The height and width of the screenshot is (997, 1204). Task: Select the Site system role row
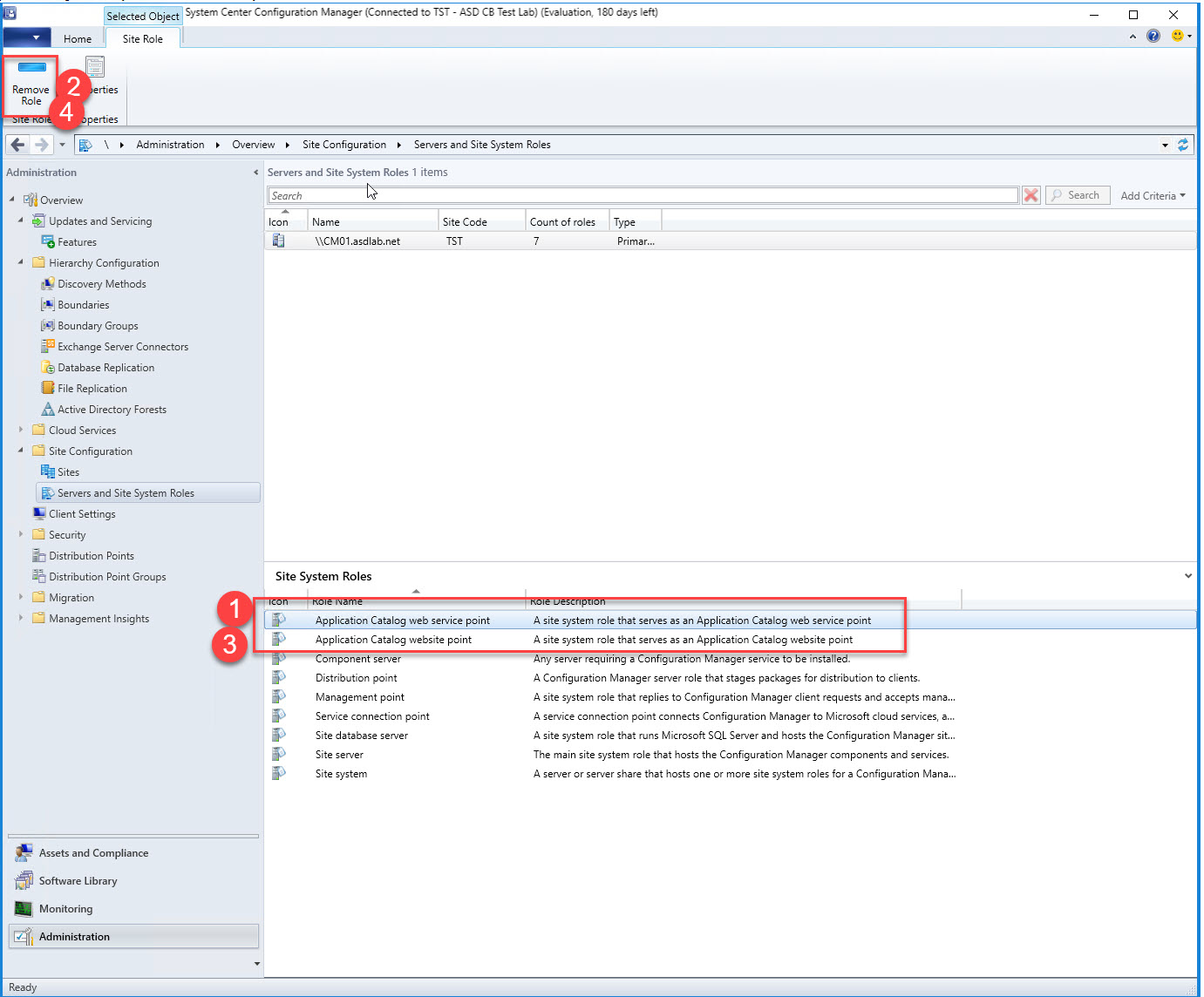point(729,774)
